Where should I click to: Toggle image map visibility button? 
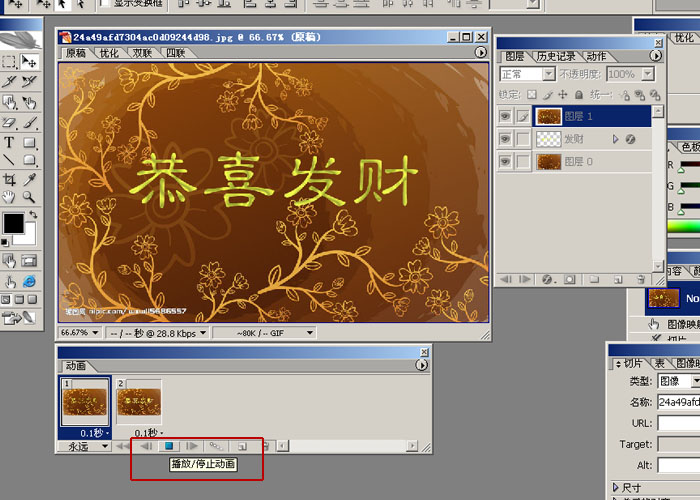(x=9, y=260)
